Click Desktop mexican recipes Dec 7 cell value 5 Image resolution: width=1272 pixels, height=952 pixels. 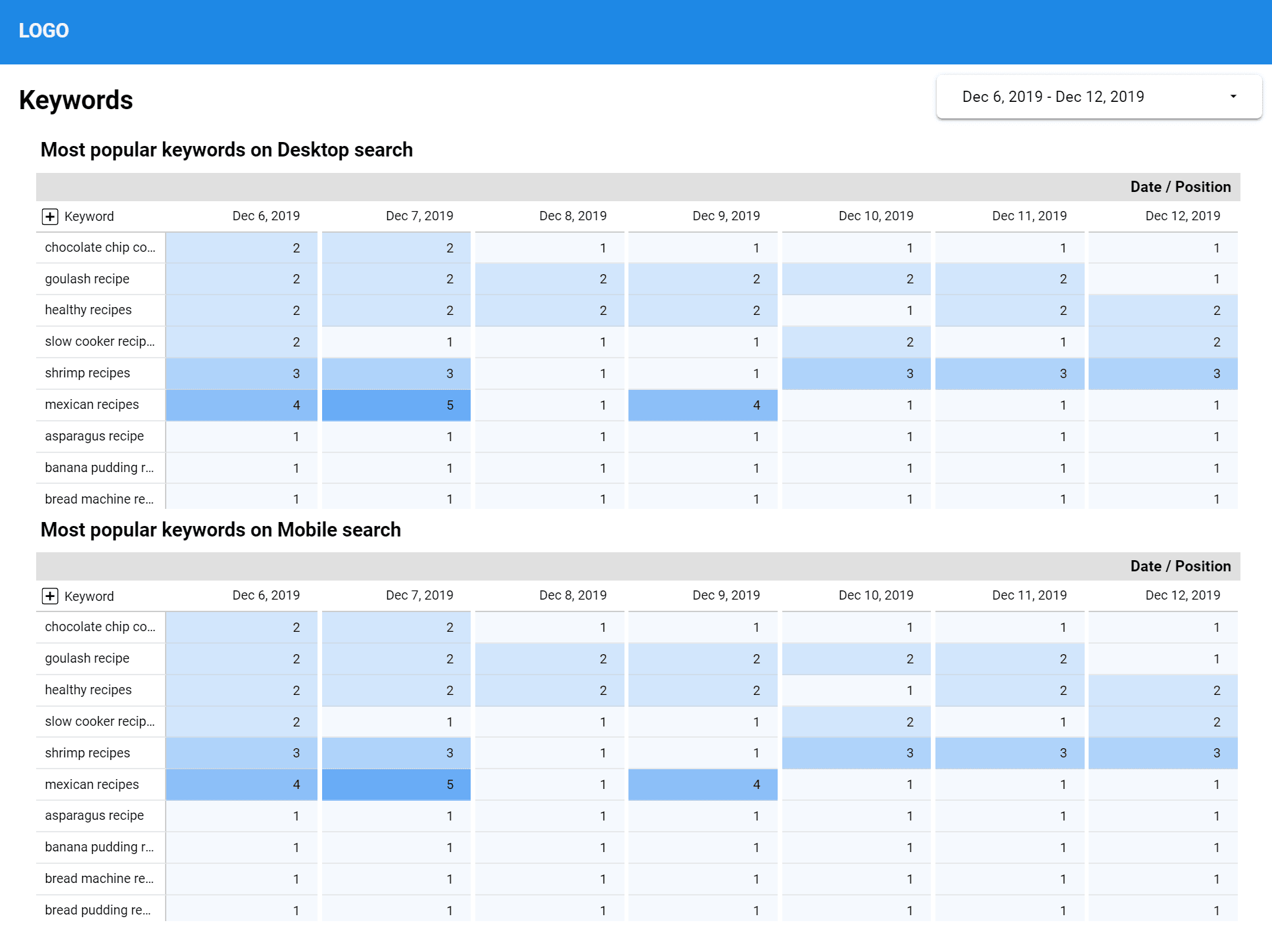[x=396, y=405]
